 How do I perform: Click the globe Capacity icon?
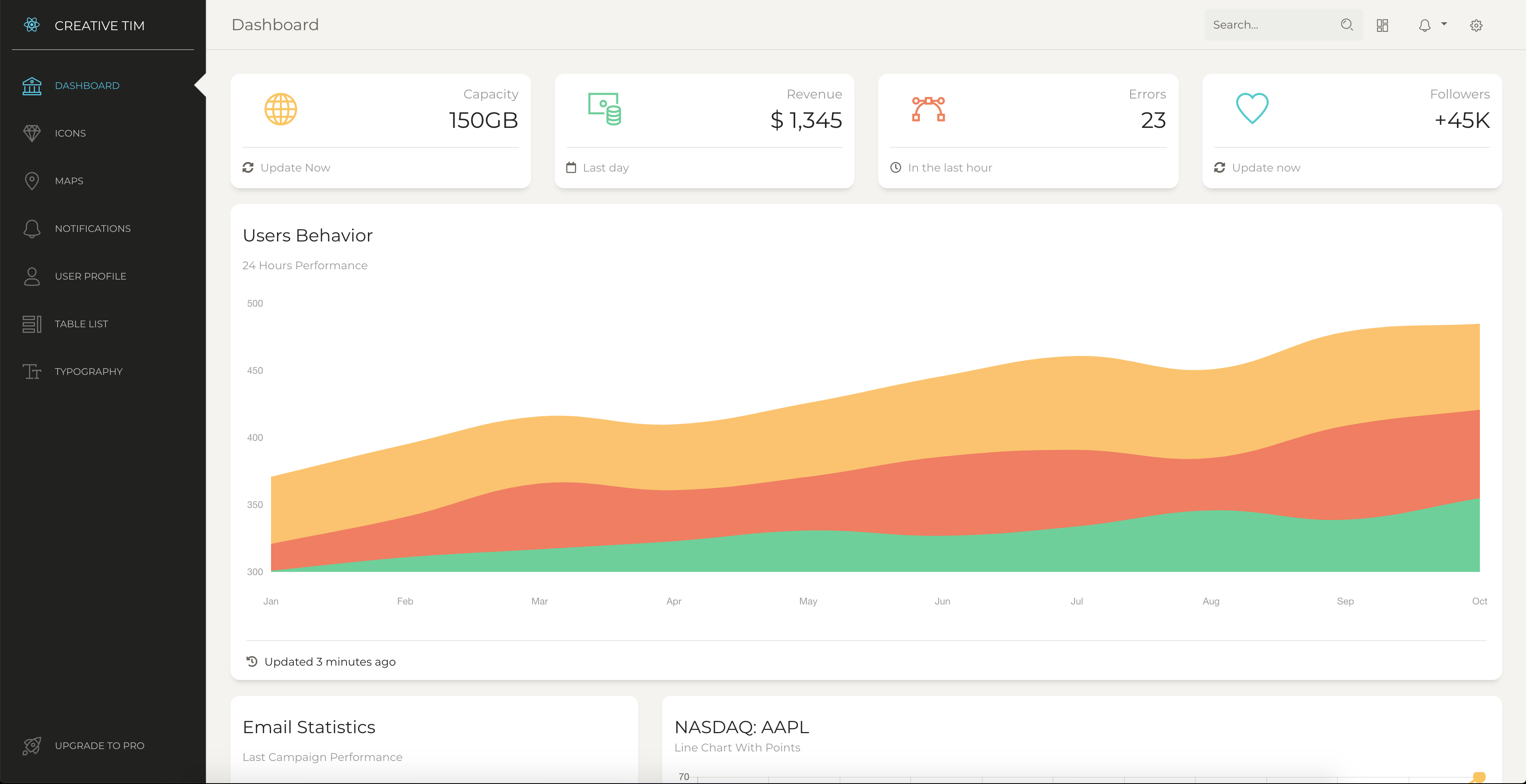pos(280,109)
